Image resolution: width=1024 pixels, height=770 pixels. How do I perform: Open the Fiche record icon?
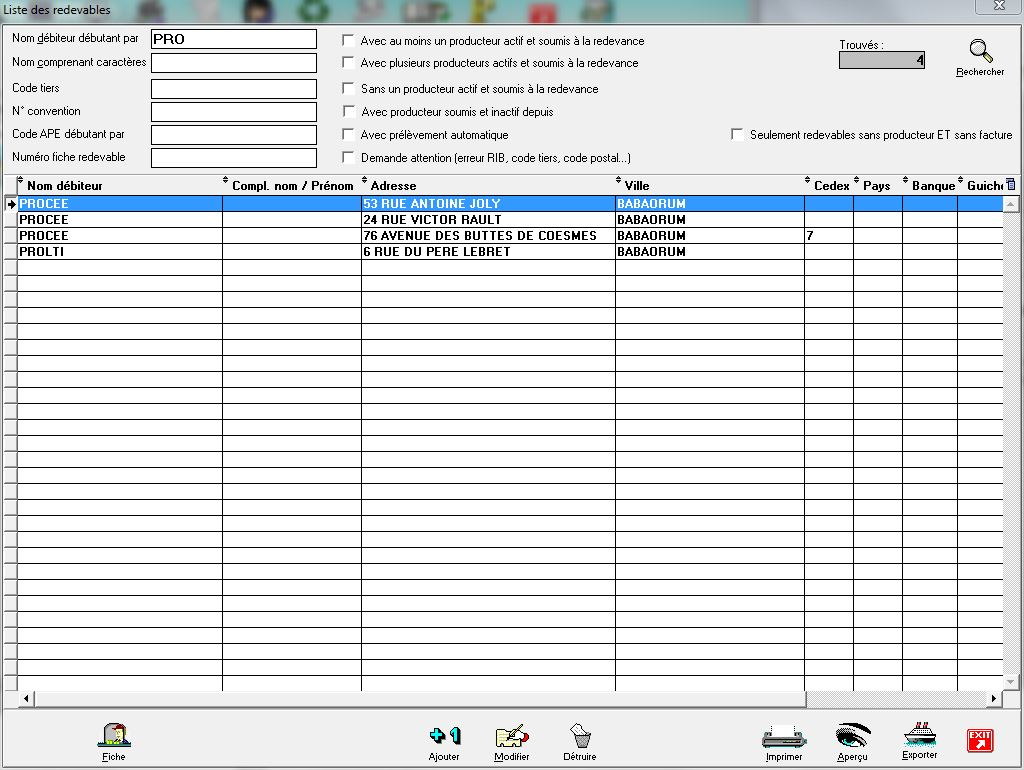[114, 737]
